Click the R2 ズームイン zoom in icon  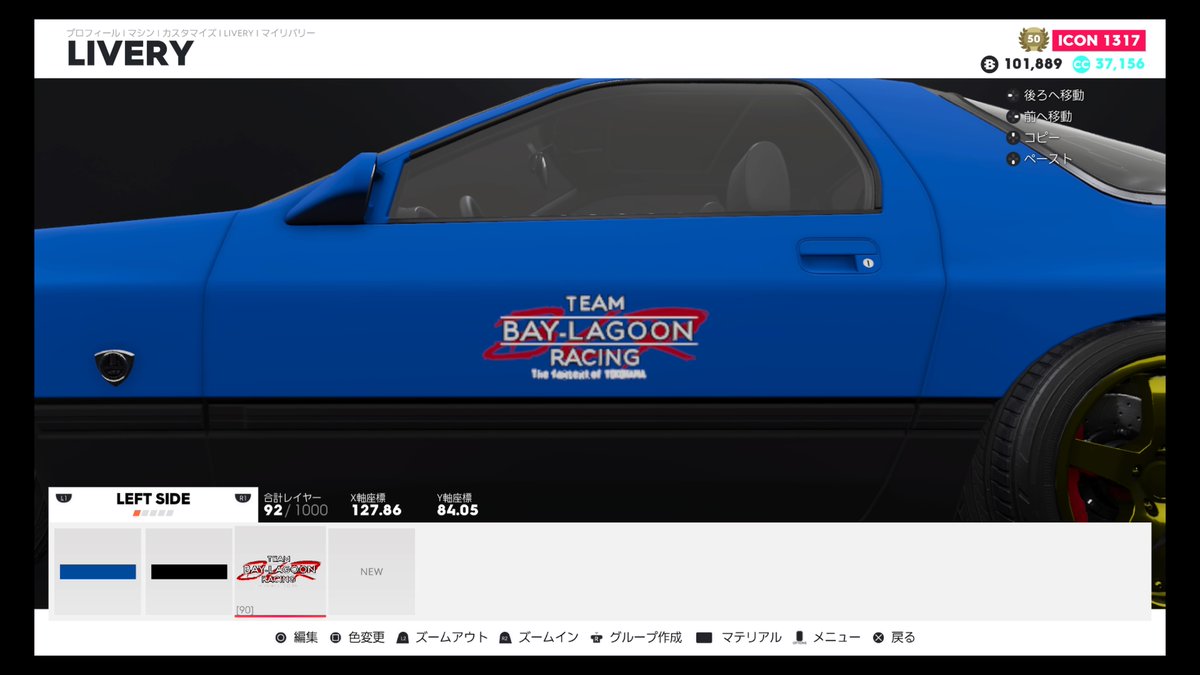505,637
